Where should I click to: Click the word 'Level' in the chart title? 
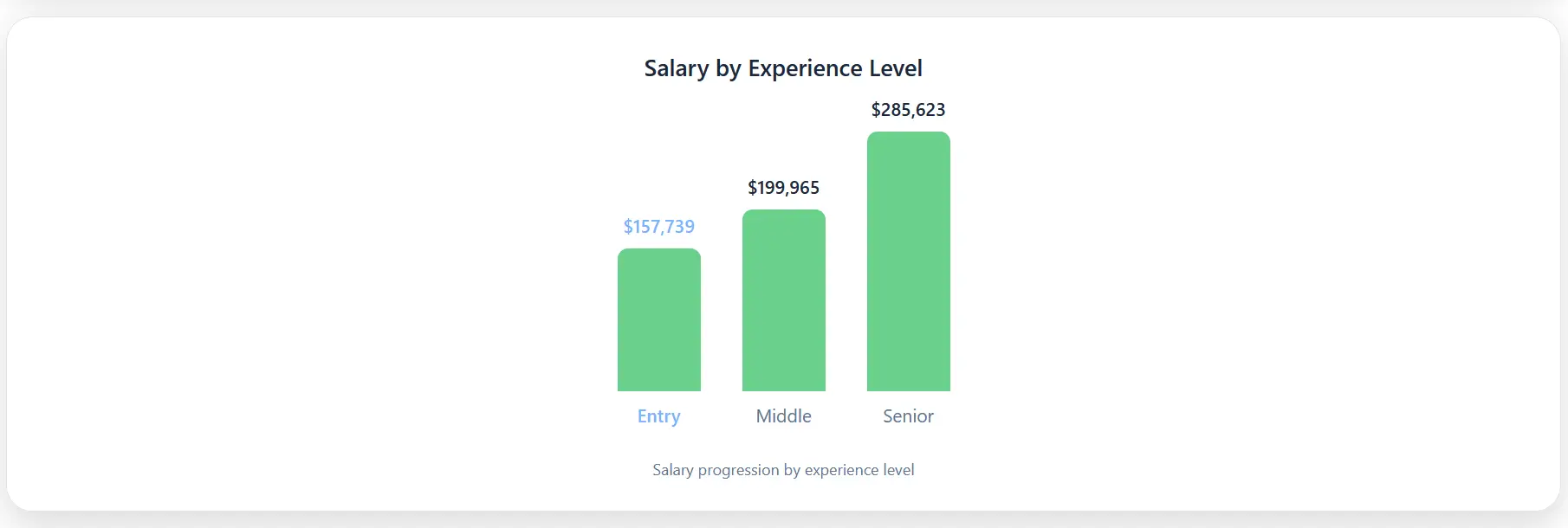pyautogui.click(x=896, y=68)
